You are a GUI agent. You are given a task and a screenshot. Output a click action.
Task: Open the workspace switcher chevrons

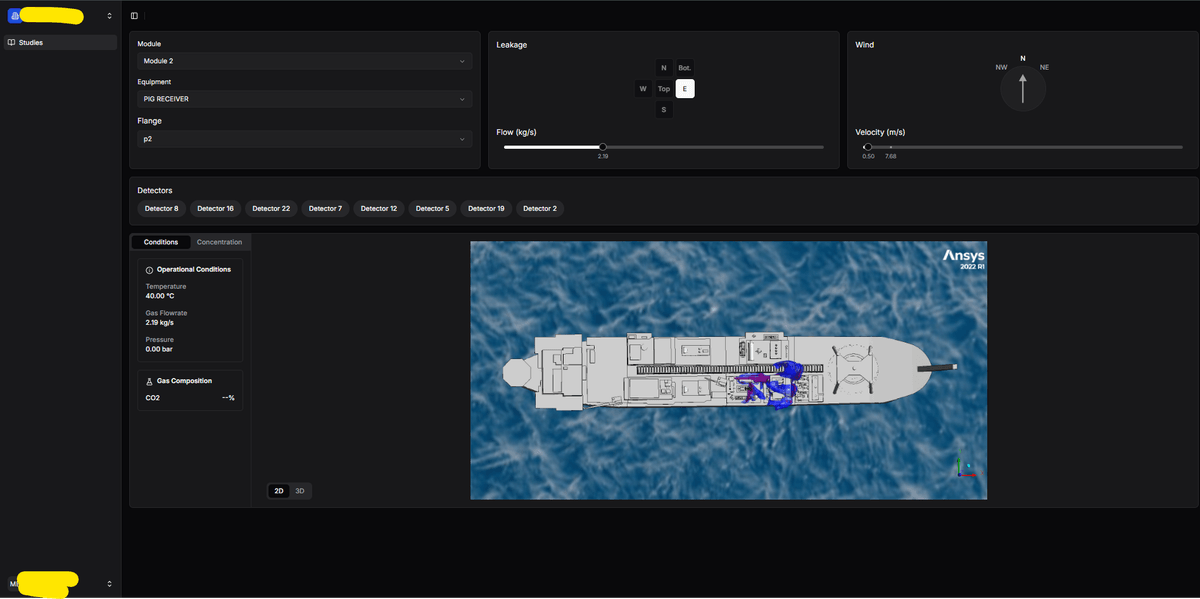pyautogui.click(x=109, y=15)
